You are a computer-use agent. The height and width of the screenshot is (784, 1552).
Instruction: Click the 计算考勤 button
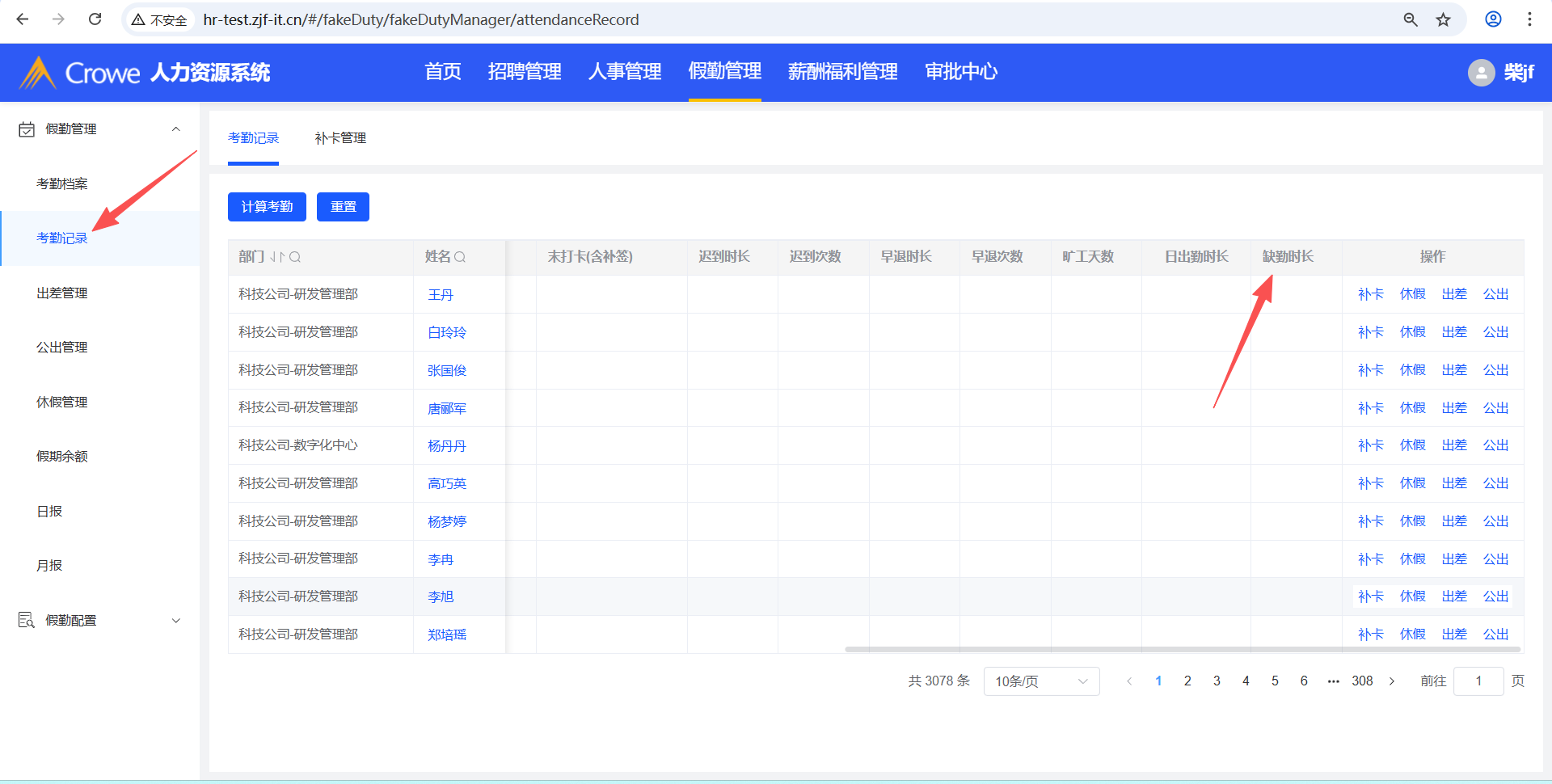(x=267, y=207)
